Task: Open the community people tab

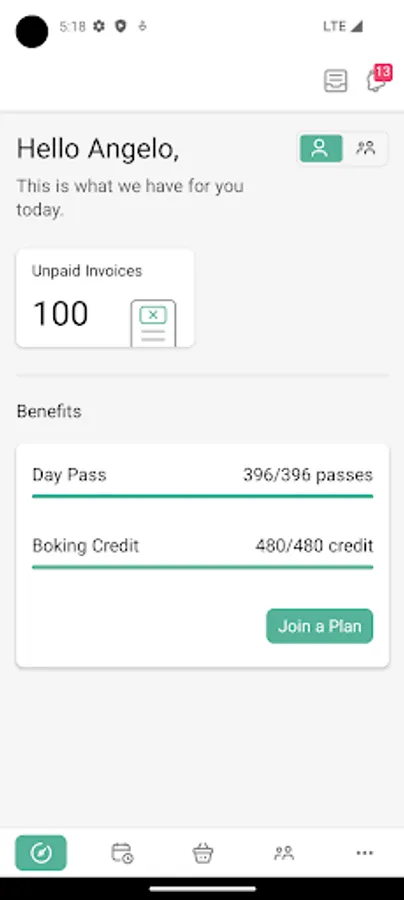Action: (x=283, y=853)
